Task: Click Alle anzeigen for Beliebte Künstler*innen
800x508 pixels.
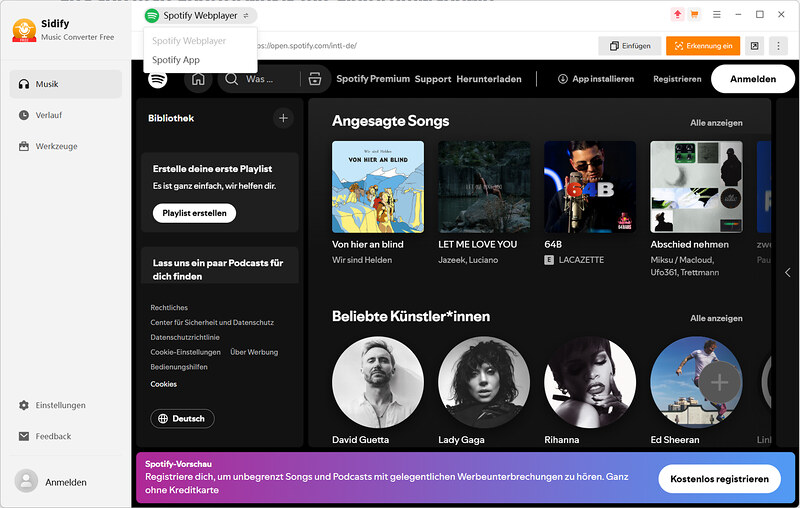Action: (716, 318)
